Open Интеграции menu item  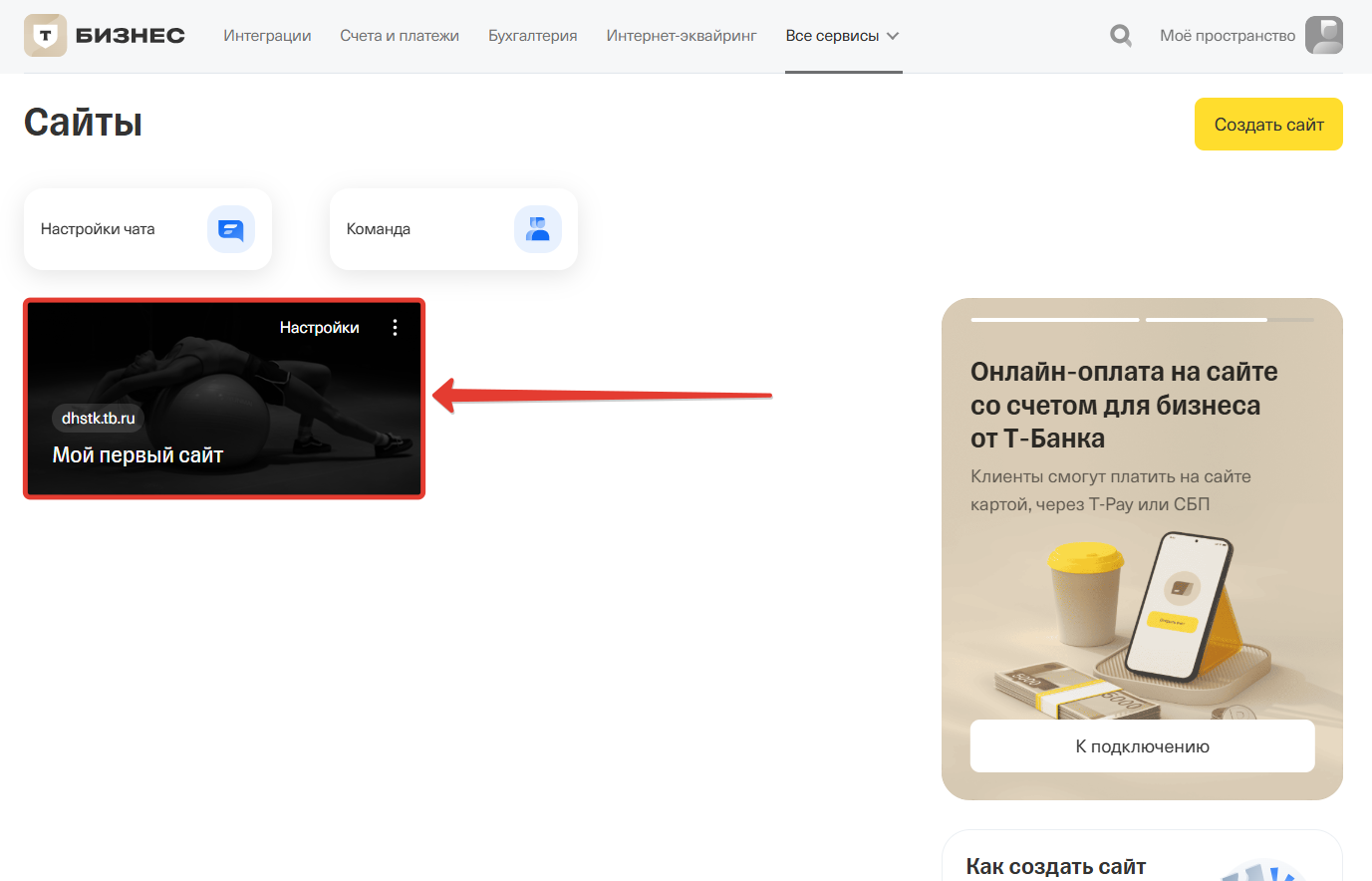267,36
